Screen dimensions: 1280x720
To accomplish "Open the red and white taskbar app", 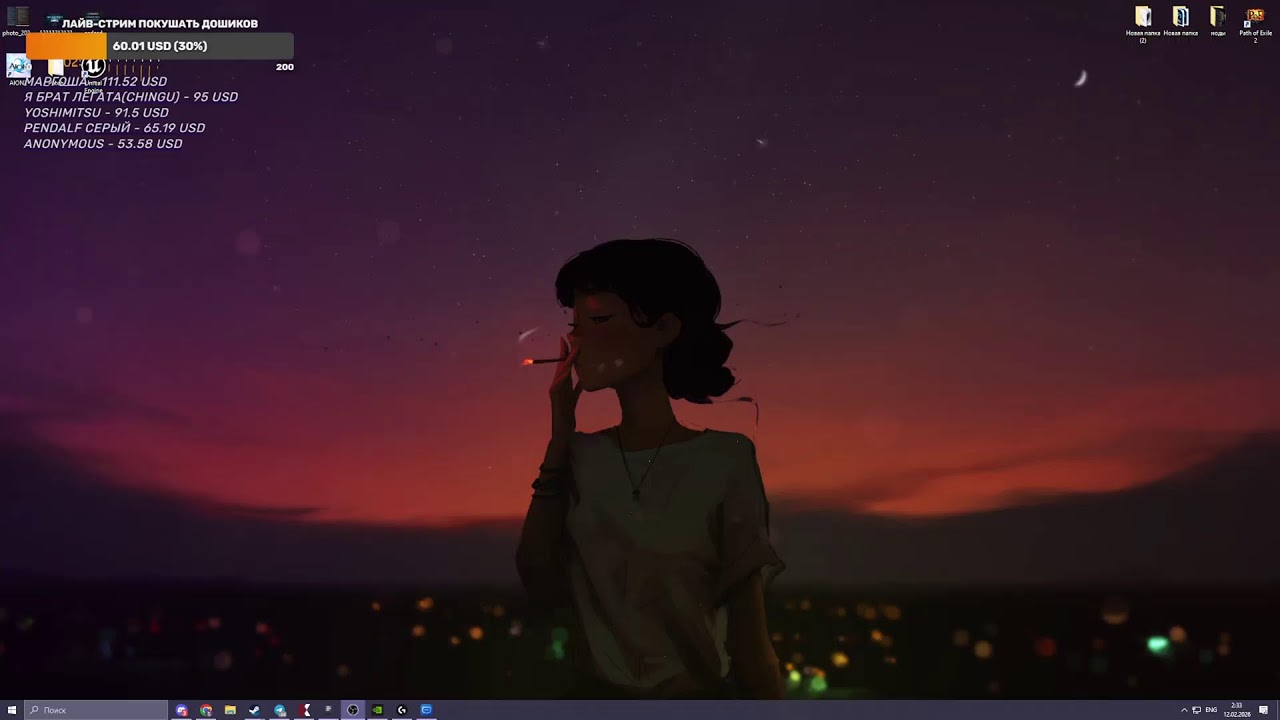I will click(x=304, y=710).
